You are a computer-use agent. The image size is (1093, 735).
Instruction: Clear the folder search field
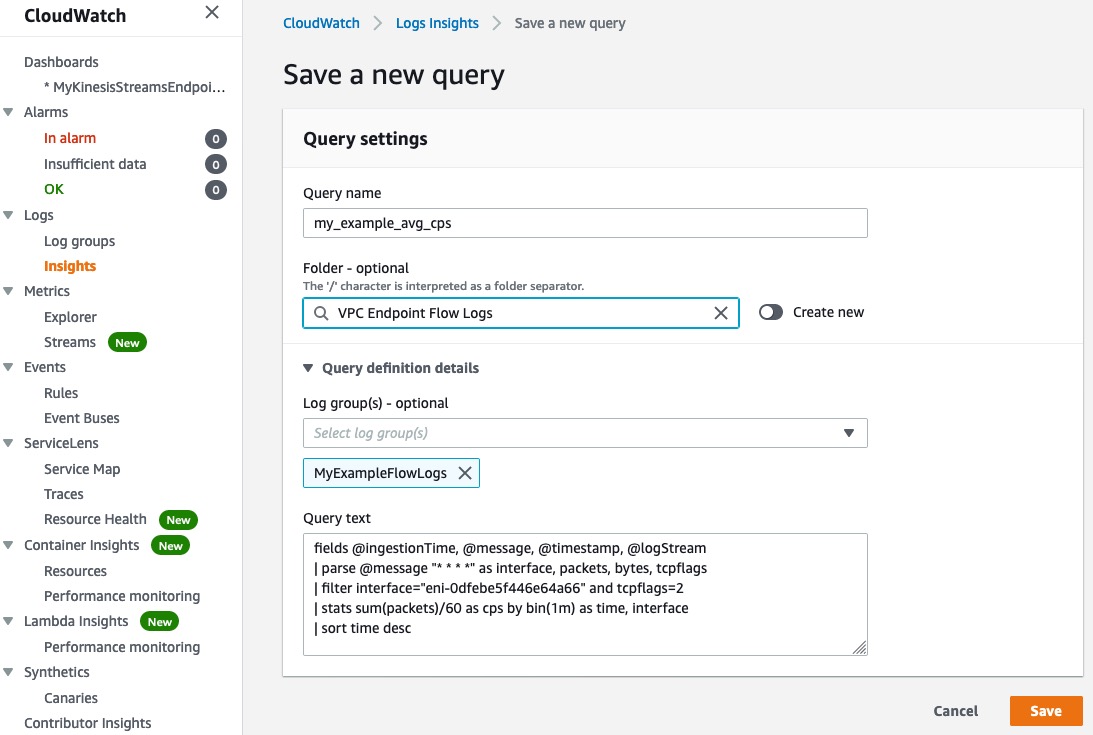coord(721,313)
